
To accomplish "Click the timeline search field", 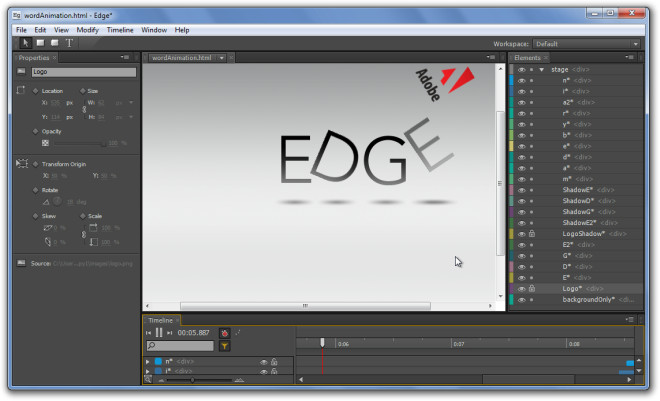I will (180, 346).
